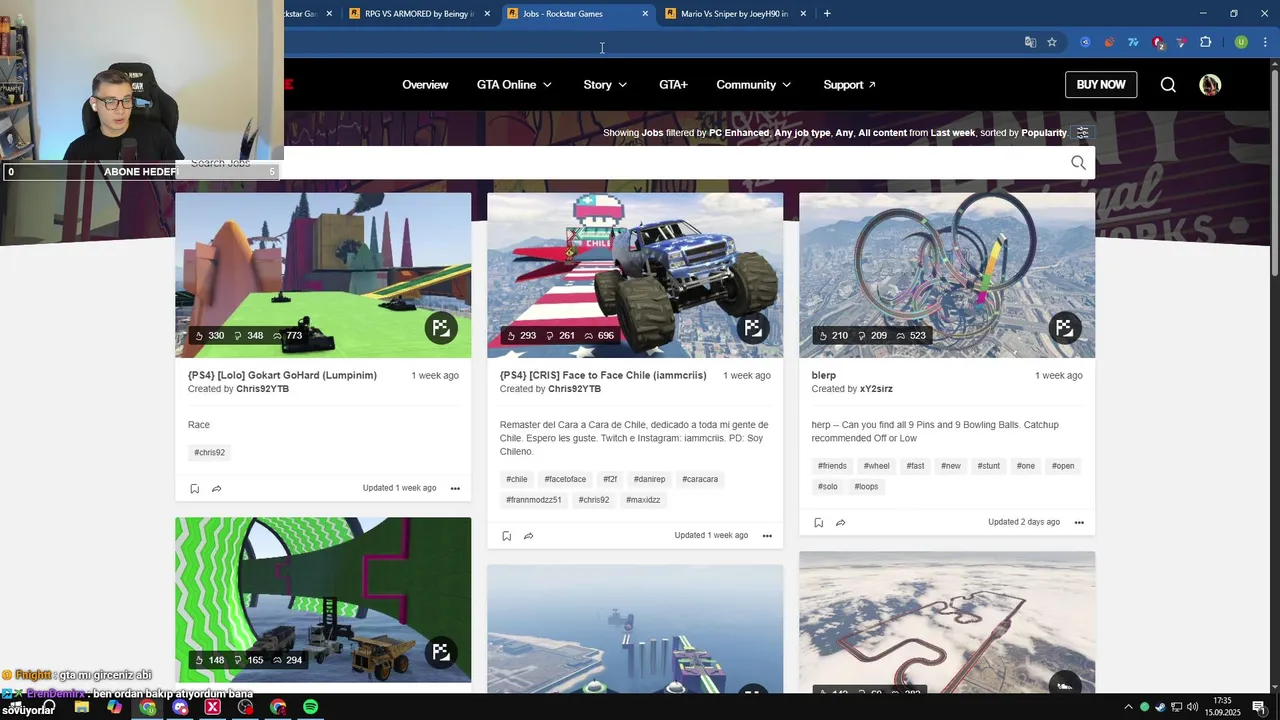Image resolution: width=1280 pixels, height=720 pixels.
Task: Bookmark this page with the star icon
Action: tap(1052, 42)
